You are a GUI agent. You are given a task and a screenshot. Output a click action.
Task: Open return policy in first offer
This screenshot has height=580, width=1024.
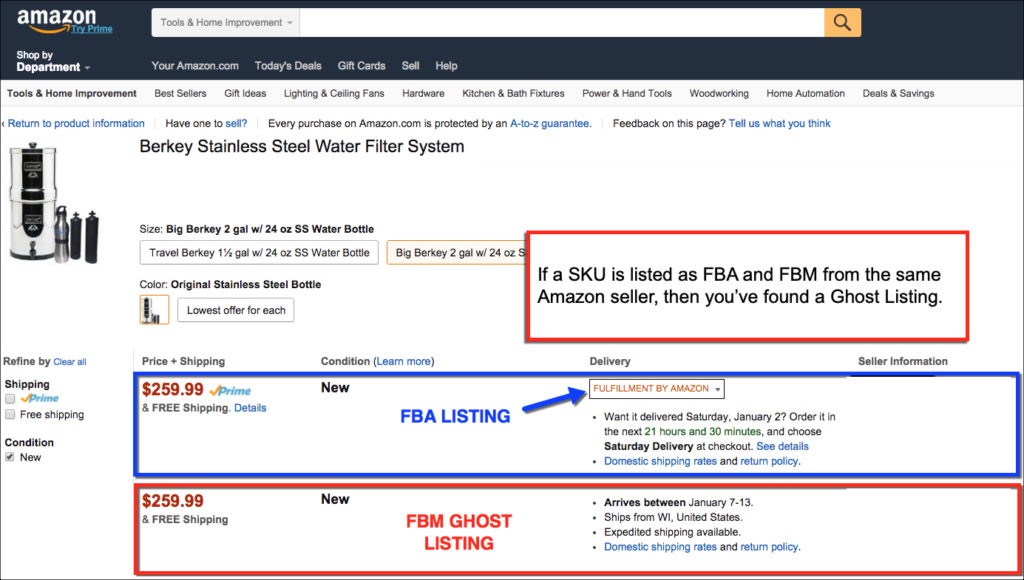769,461
